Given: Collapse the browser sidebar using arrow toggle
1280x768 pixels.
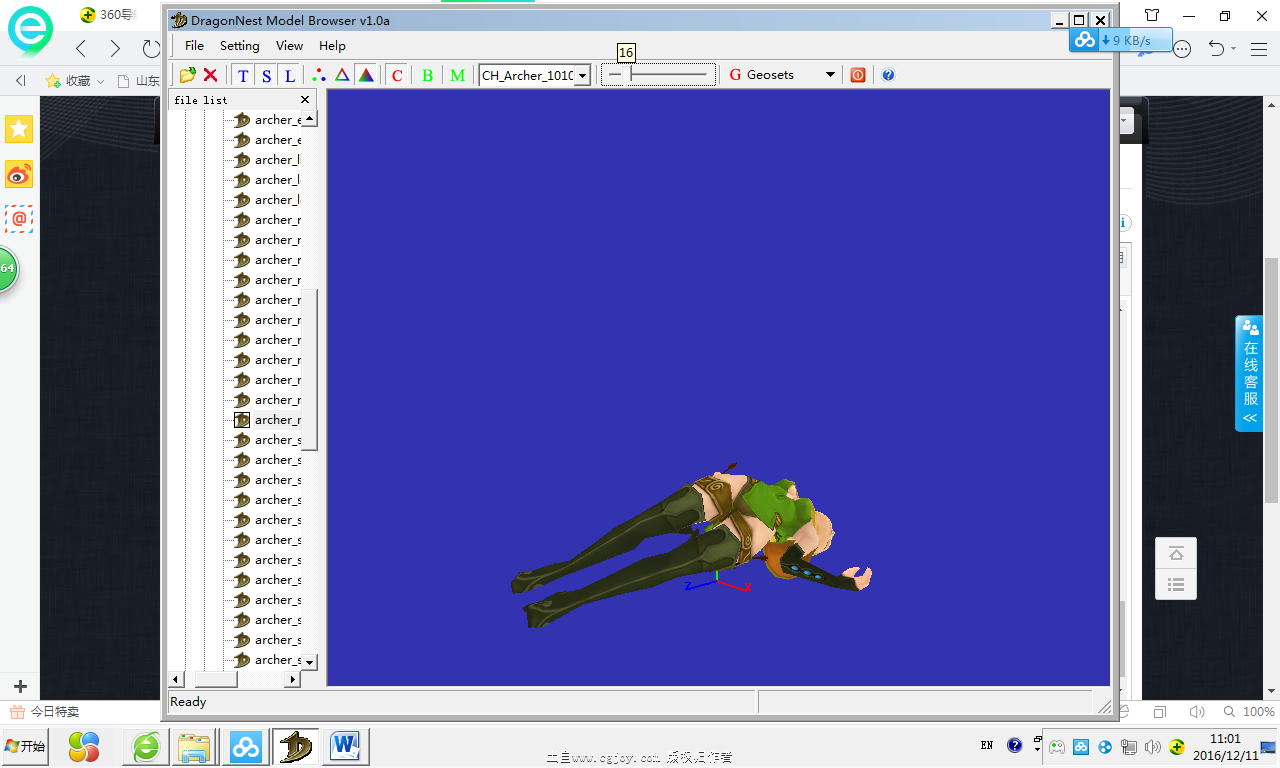Looking at the screenshot, I should click(20, 81).
